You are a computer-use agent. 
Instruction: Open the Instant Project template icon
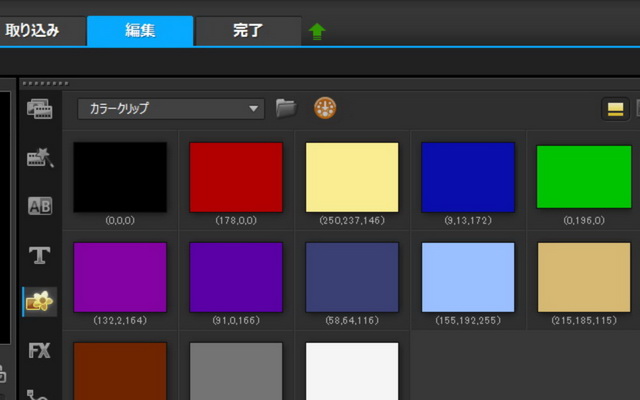[39, 156]
